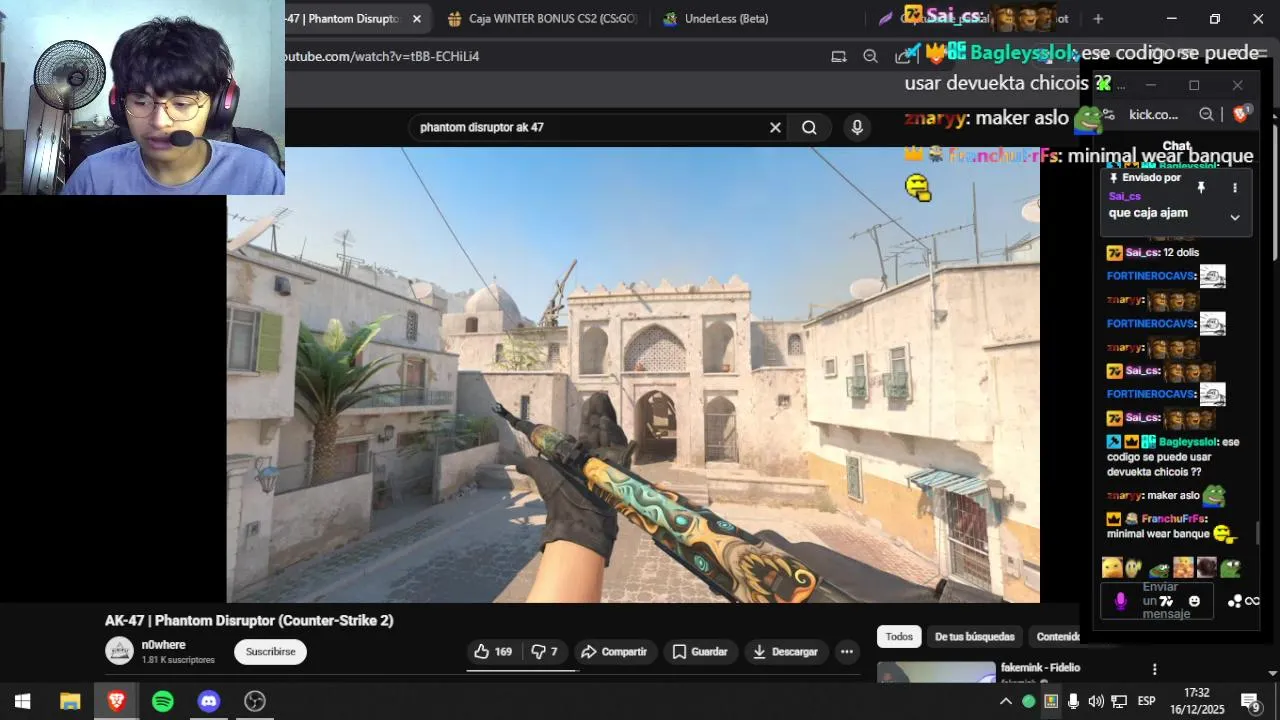Open the fakemink Fidelio video thumbnail
The width and height of the screenshot is (1280, 720).
936,672
